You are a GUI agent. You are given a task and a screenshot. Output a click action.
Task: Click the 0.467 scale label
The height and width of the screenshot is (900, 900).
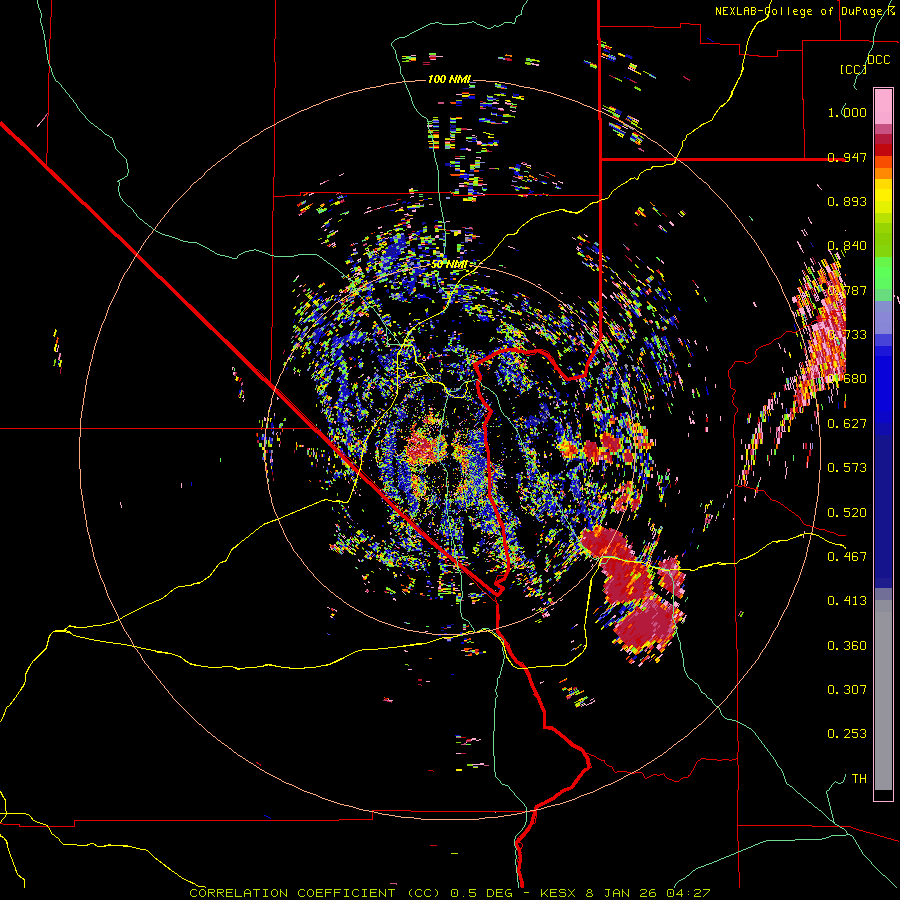point(847,557)
